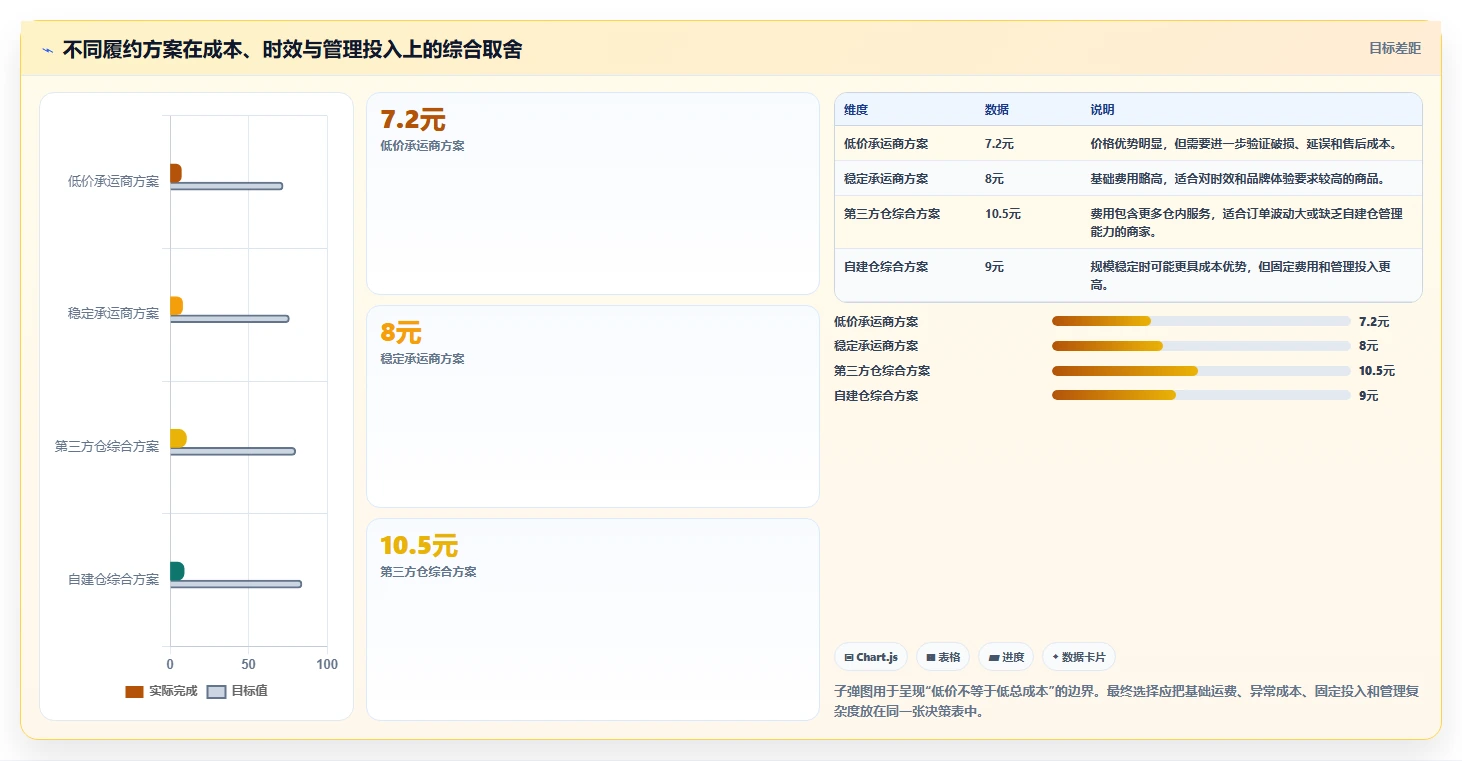Click the axis value 50 on the chart
This screenshot has height=761, width=1462.
(x=248, y=664)
